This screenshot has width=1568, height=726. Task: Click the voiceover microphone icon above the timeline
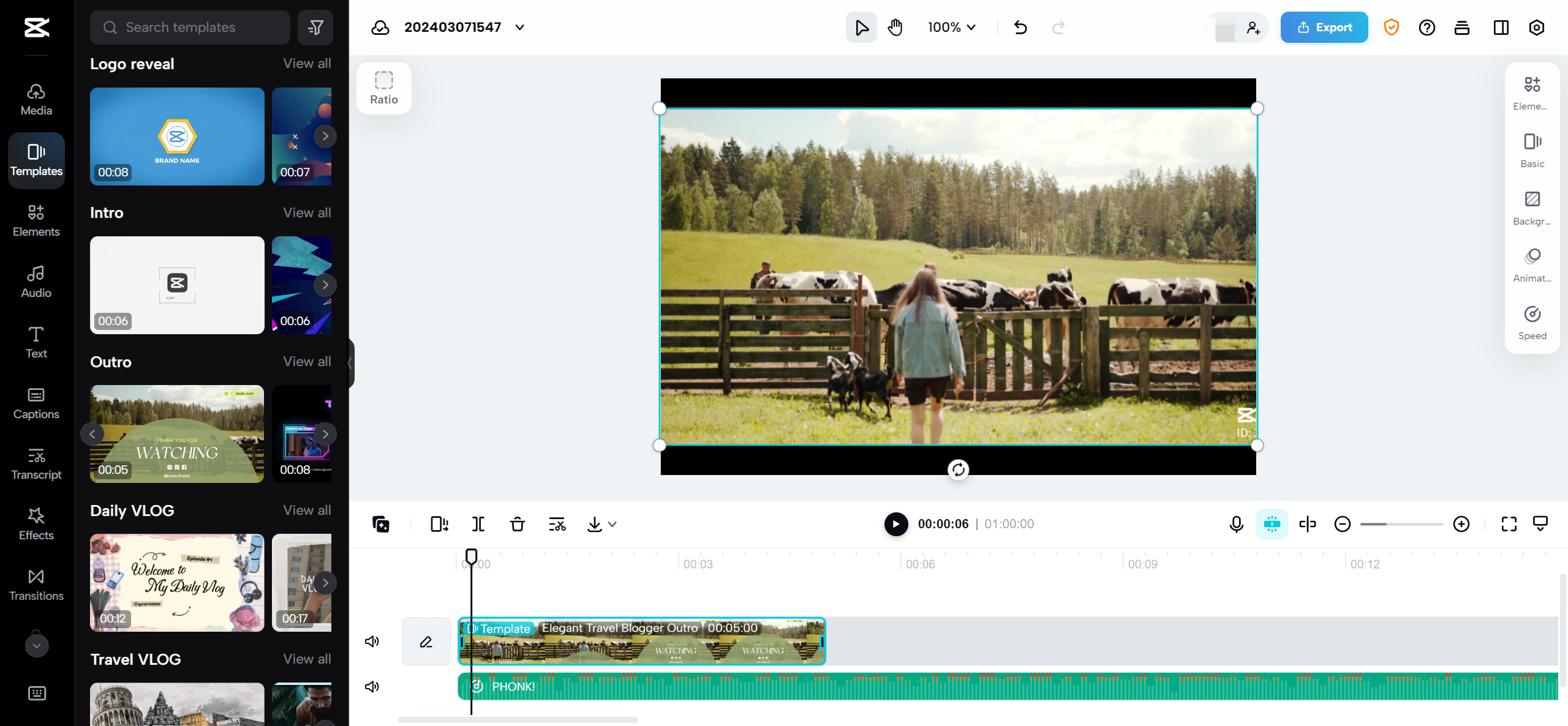pyautogui.click(x=1235, y=524)
